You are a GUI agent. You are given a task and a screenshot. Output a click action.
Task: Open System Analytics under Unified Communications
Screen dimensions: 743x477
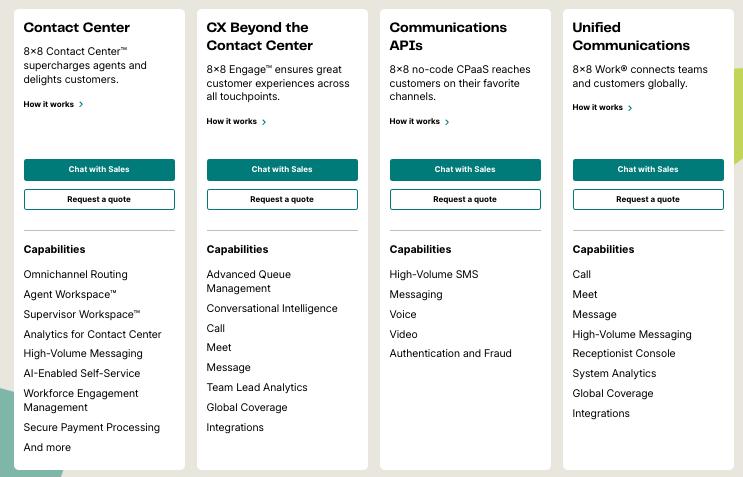(614, 374)
